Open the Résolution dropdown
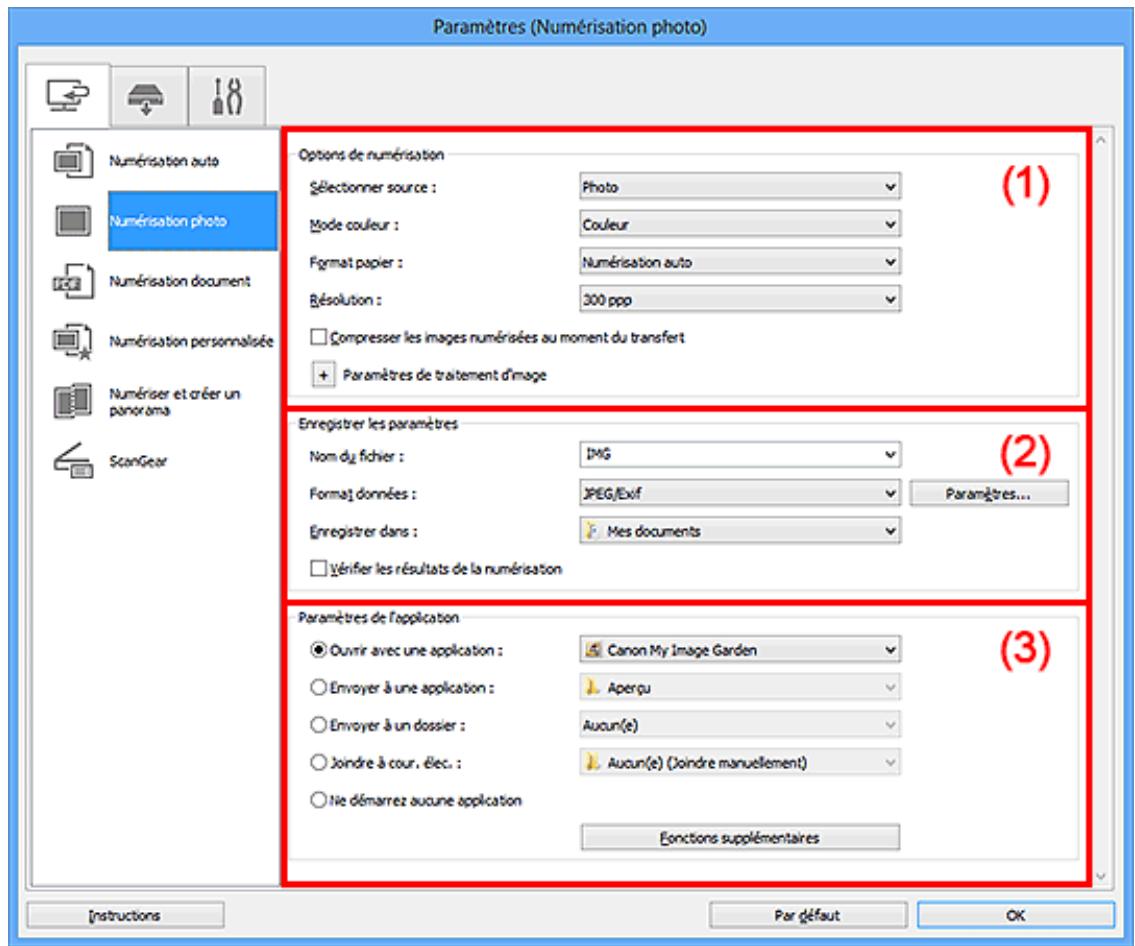This screenshot has height=946, width=1135. point(740,299)
